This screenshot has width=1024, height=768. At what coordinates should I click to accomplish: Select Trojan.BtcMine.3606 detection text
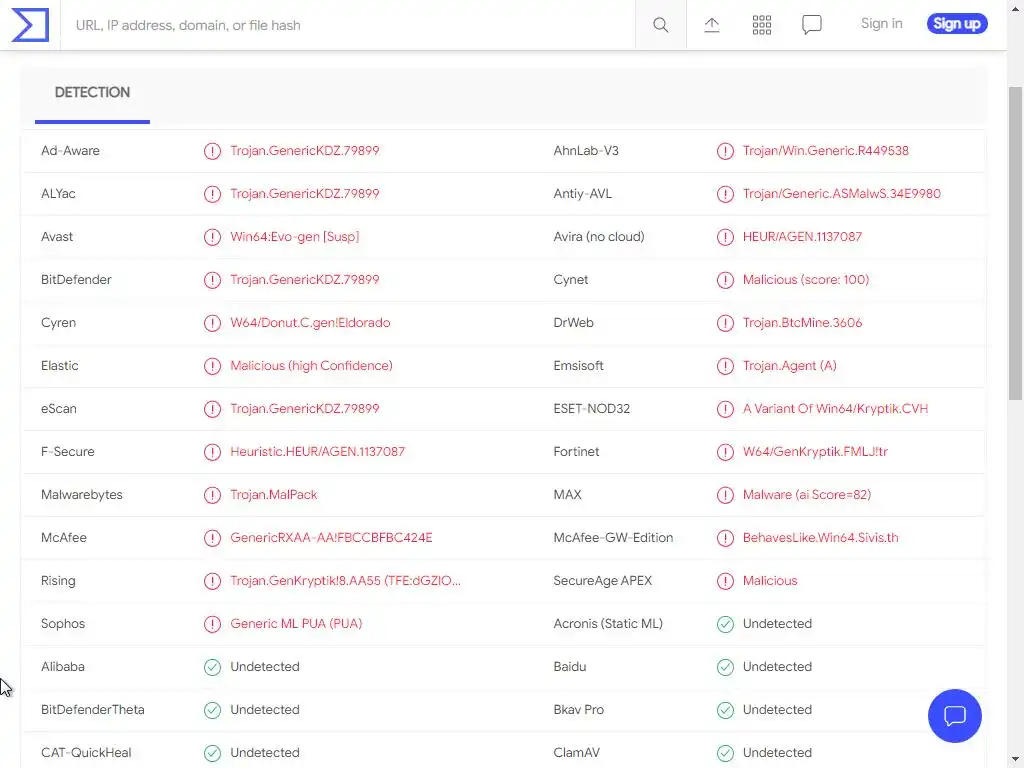tap(802, 323)
